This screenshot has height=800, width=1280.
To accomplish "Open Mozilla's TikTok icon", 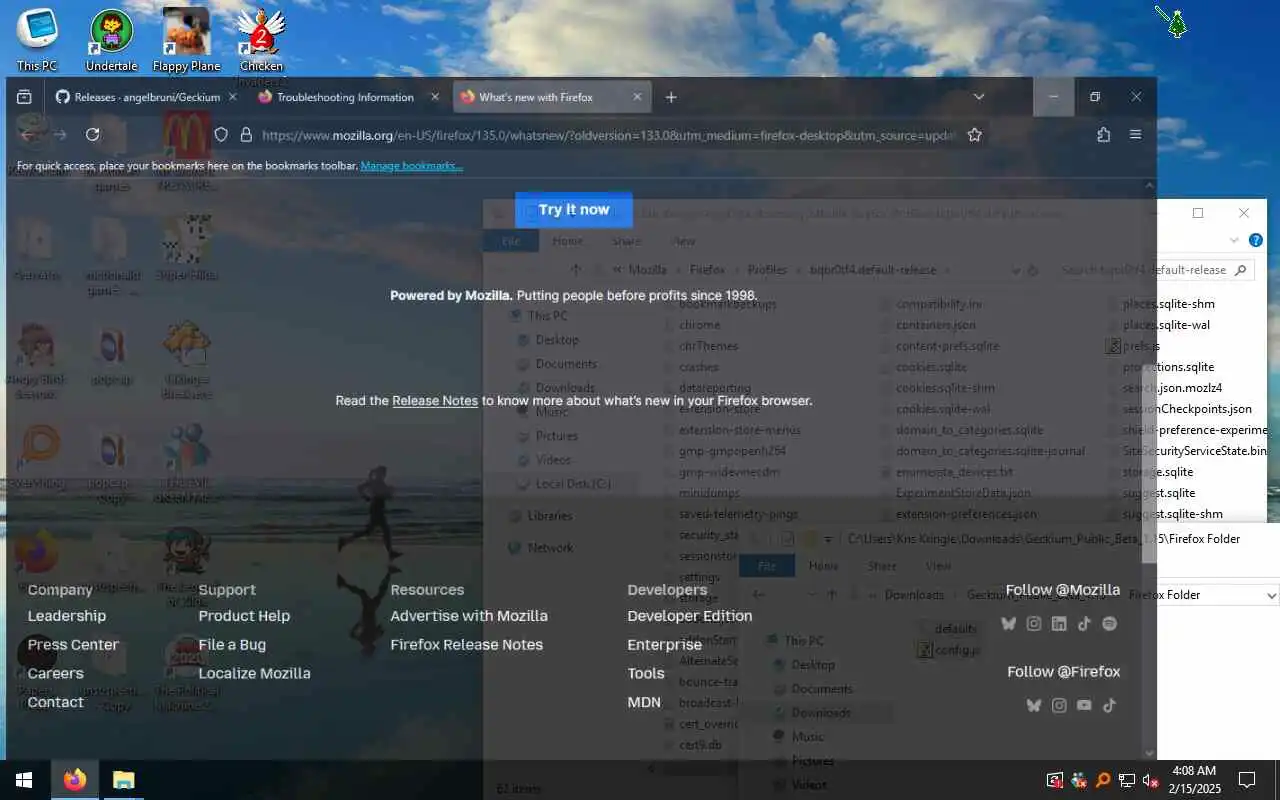I will [1084, 623].
